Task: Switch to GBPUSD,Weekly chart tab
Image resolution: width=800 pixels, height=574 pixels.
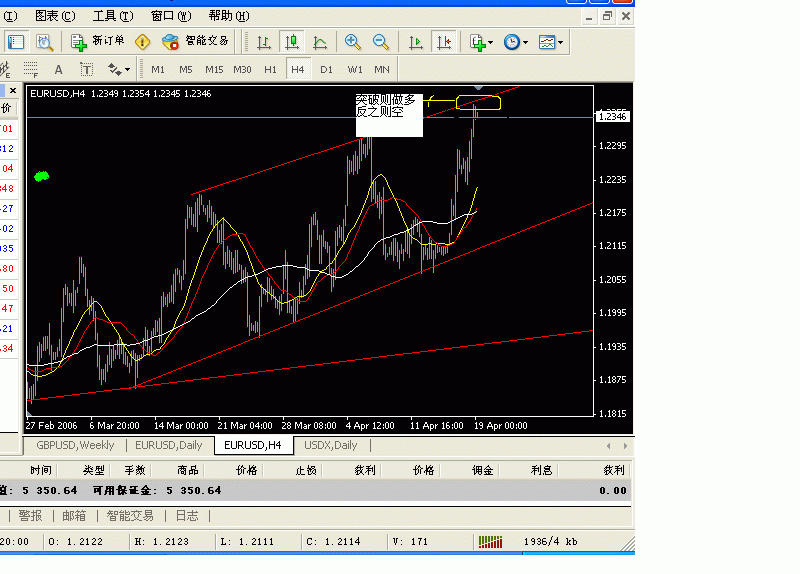Action: tap(75, 445)
